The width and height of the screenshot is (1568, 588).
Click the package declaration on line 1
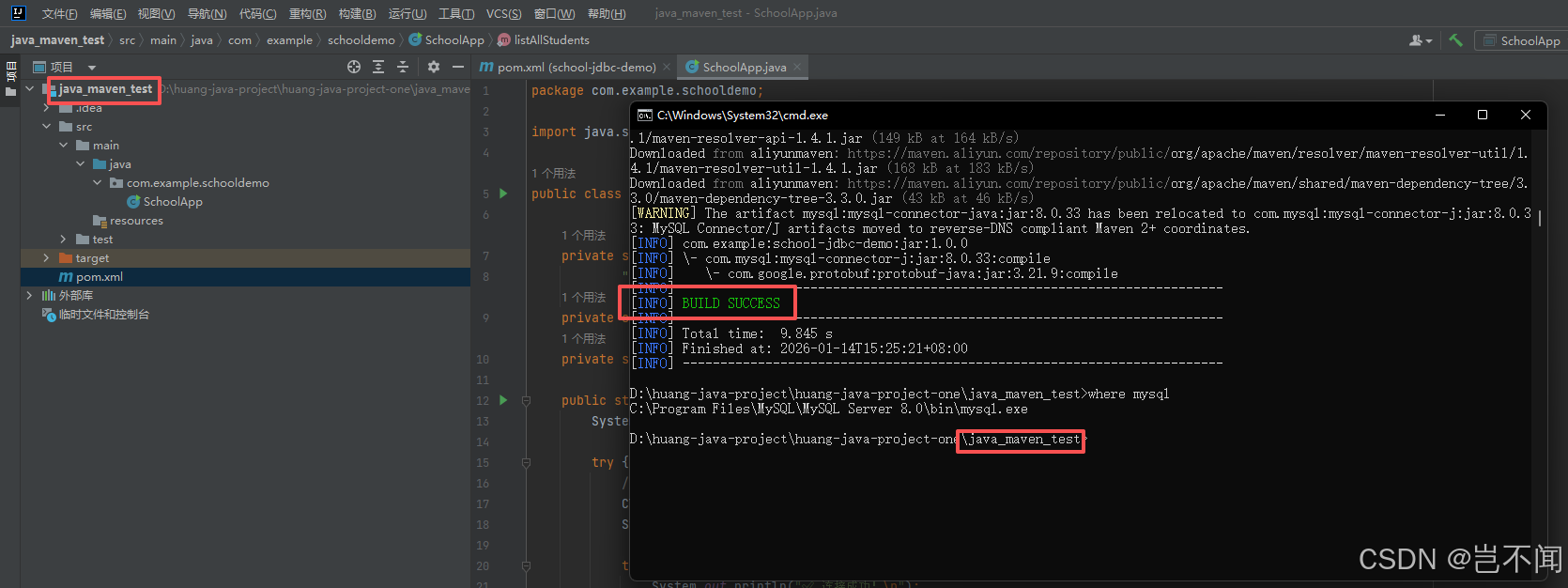pyautogui.click(x=647, y=90)
